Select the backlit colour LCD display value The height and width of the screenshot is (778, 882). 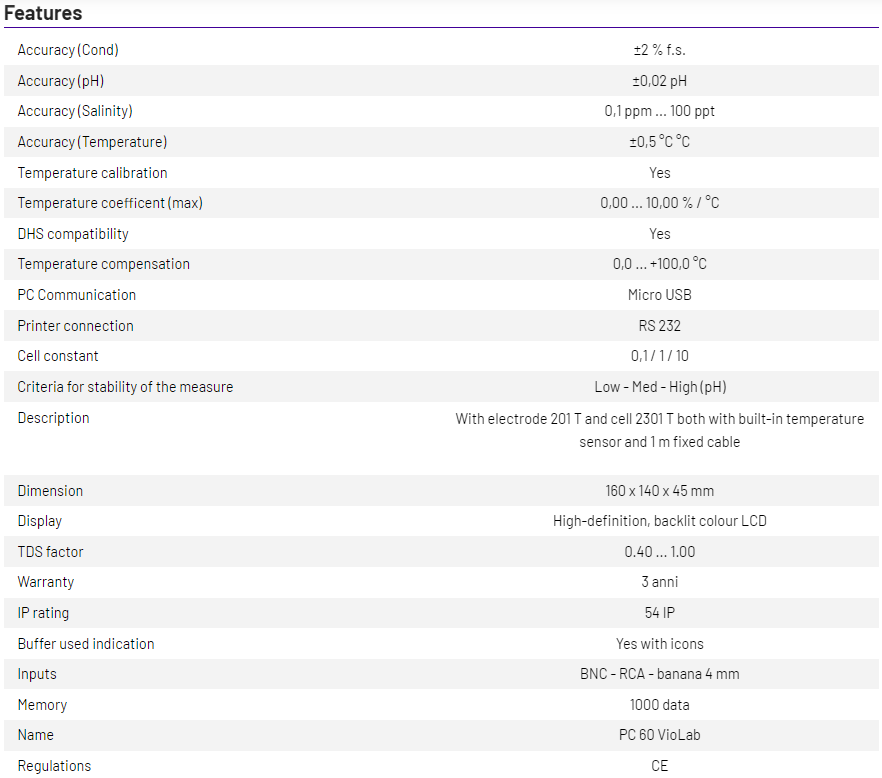pyautogui.click(x=659, y=521)
